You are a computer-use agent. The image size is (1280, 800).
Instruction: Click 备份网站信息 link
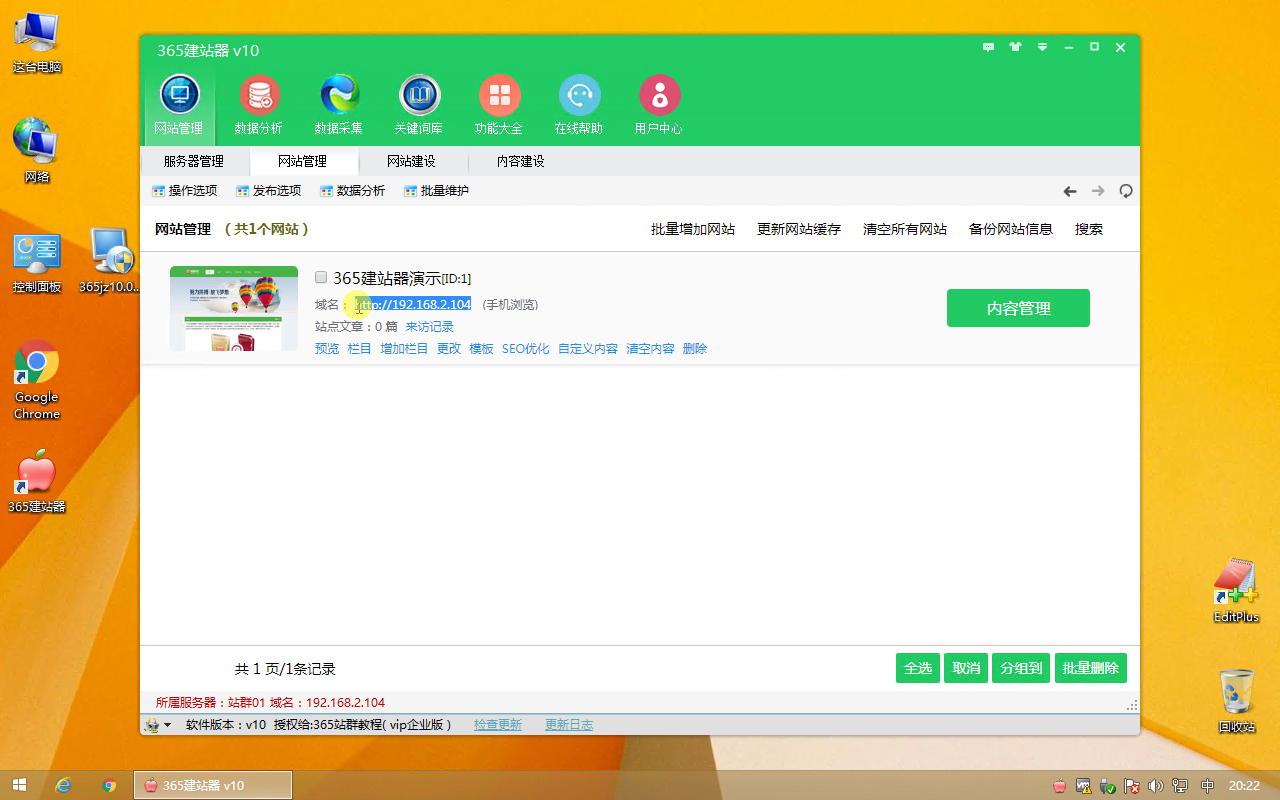click(1011, 229)
